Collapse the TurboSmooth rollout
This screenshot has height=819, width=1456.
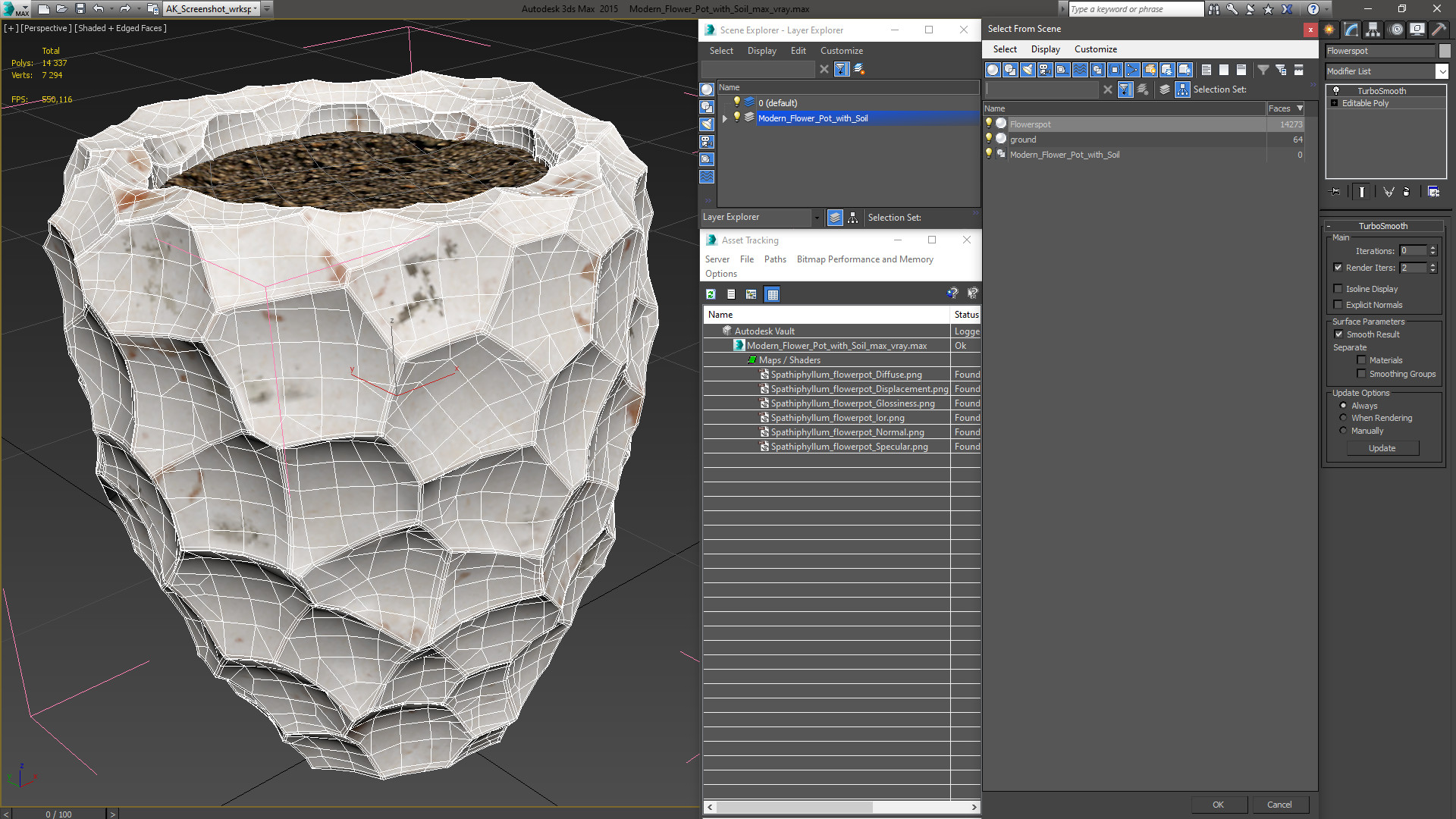pos(1329,226)
